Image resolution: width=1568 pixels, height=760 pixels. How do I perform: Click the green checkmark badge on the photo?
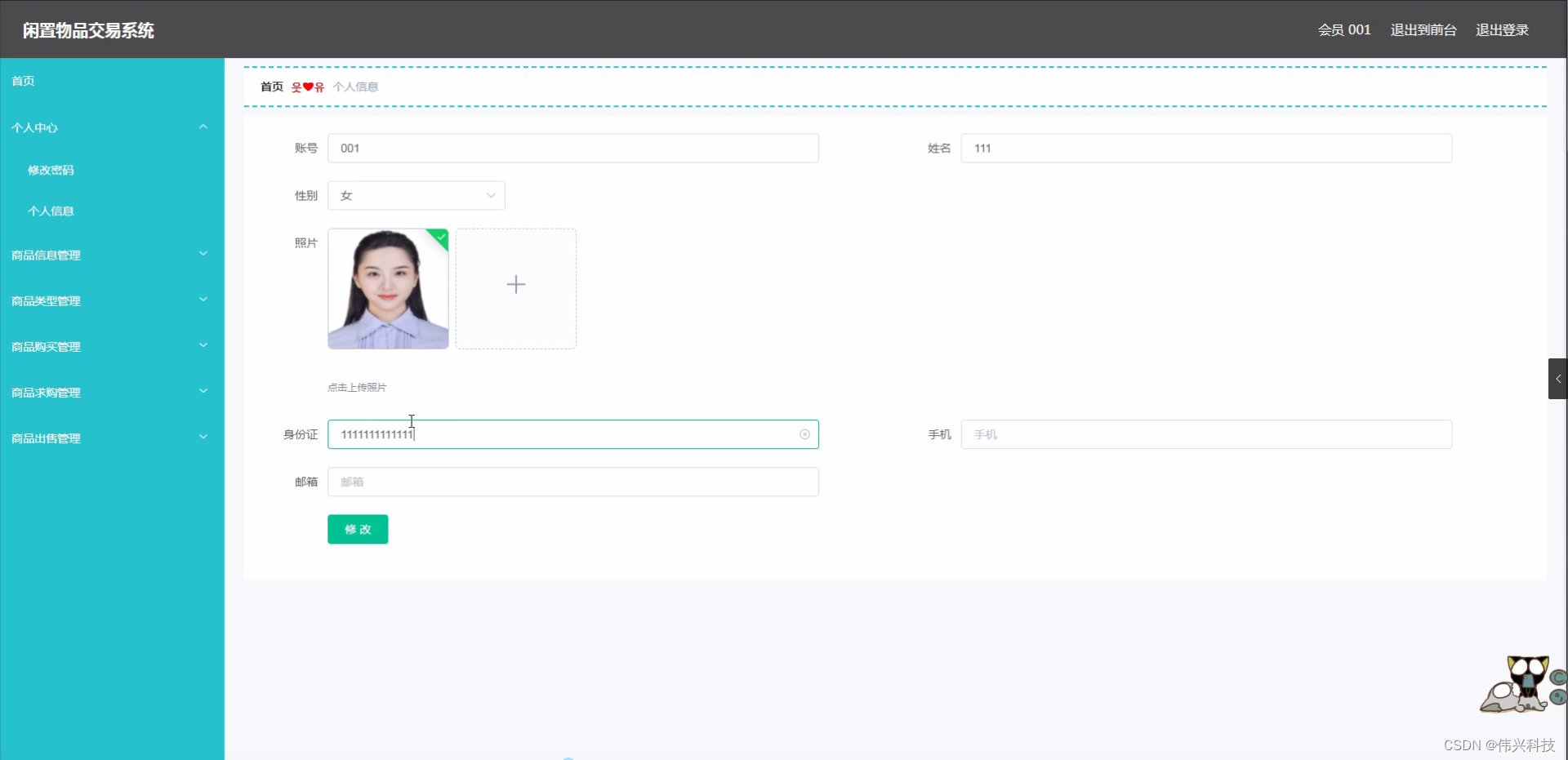pos(440,238)
